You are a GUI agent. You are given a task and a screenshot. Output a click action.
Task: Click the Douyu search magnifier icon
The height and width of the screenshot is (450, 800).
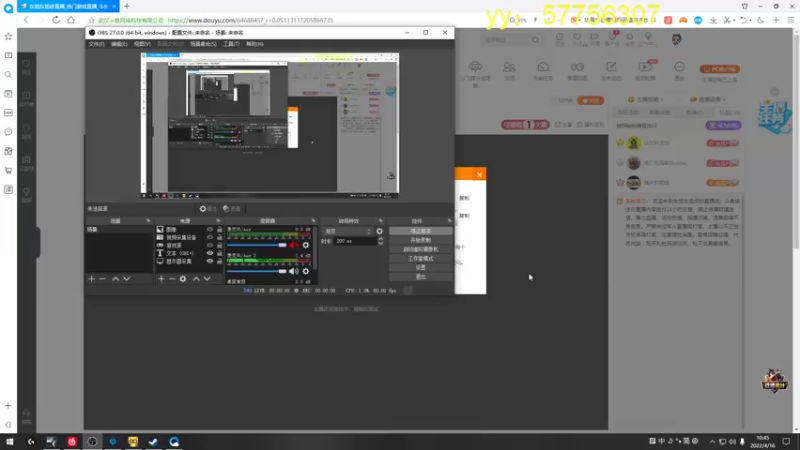pyautogui.click(x=535, y=40)
